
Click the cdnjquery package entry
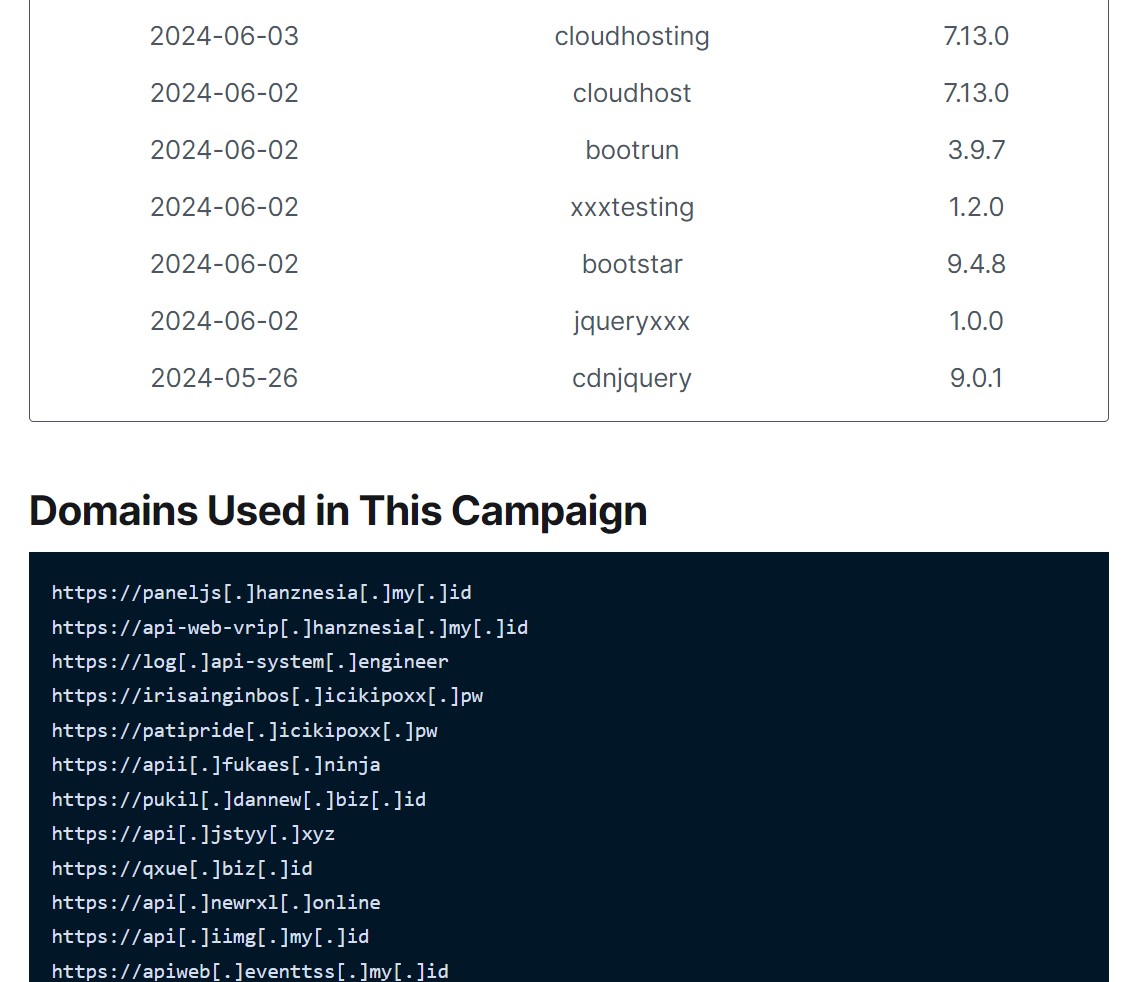click(x=632, y=378)
